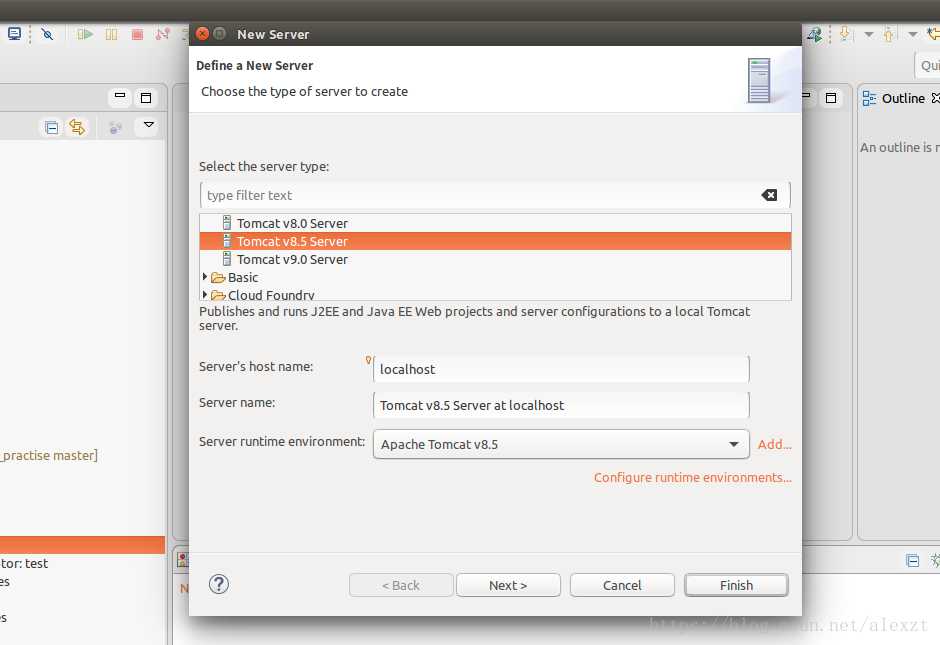Viewport: 940px width, 645px height.
Task: Click the Cancel button
Action: [622, 585]
